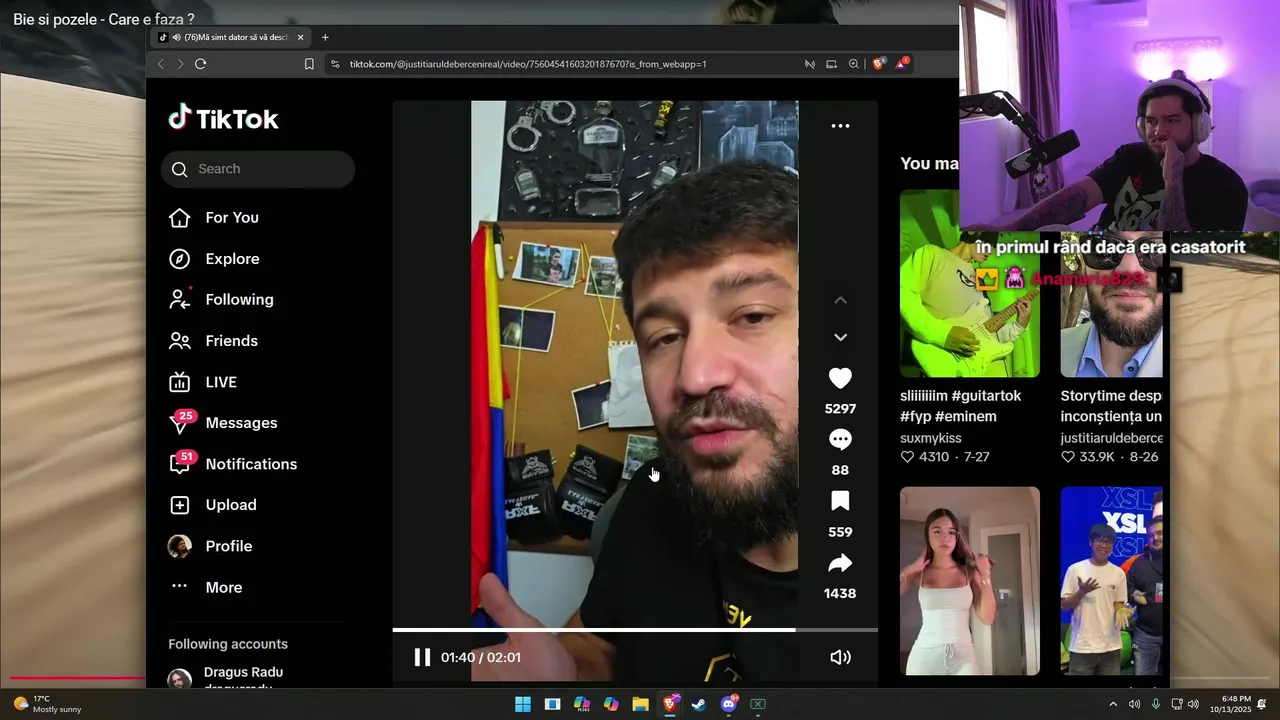Click the TikTok logo
1280x720 pixels.
pos(223,118)
